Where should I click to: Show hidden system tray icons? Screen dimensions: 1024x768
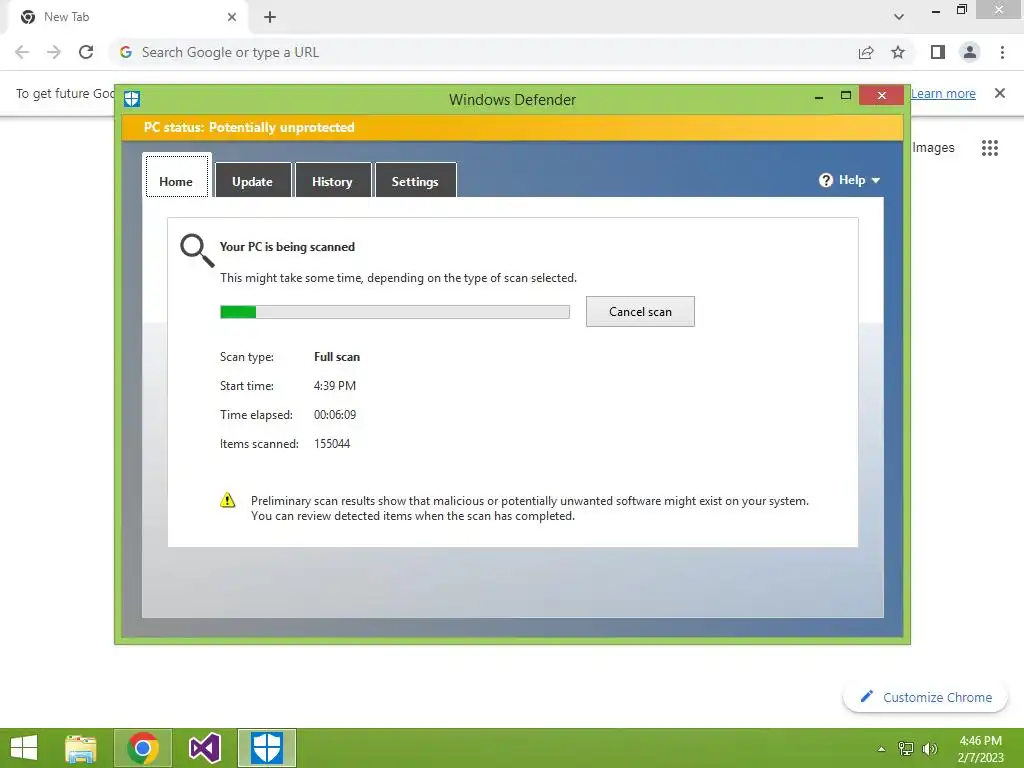tap(881, 749)
